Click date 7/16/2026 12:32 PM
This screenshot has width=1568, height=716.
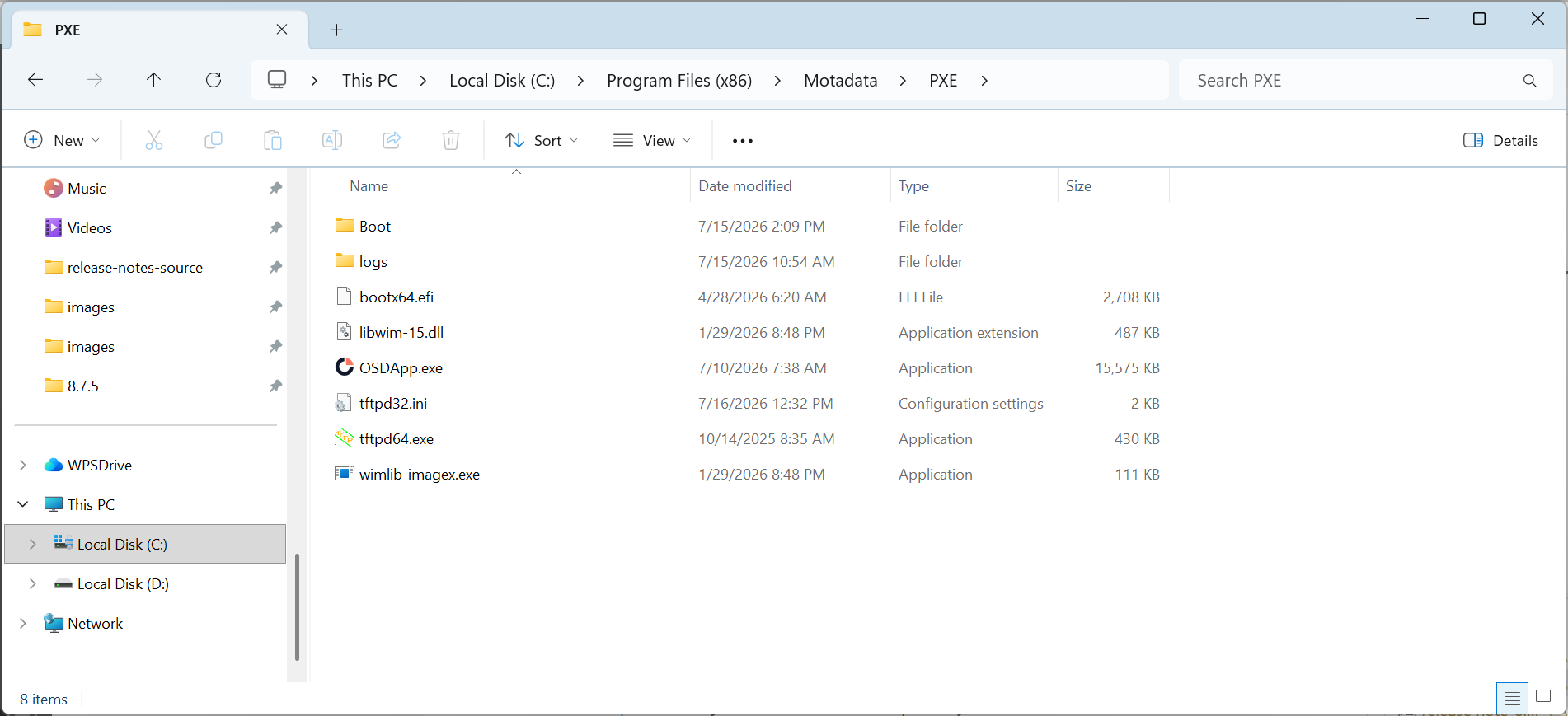[x=765, y=403]
